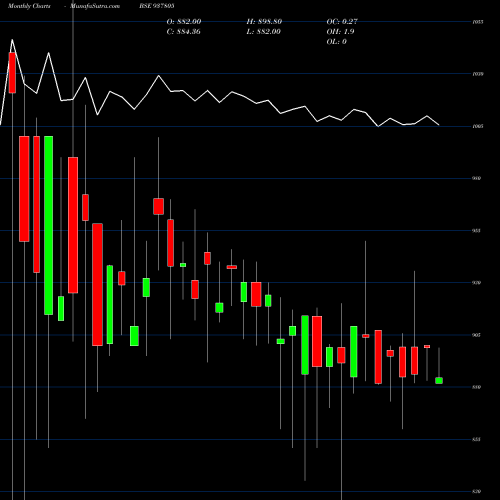Click the close price "C: 884.36"
Image resolution: width=500 pixels, height=500 pixels.
[x=184, y=32]
